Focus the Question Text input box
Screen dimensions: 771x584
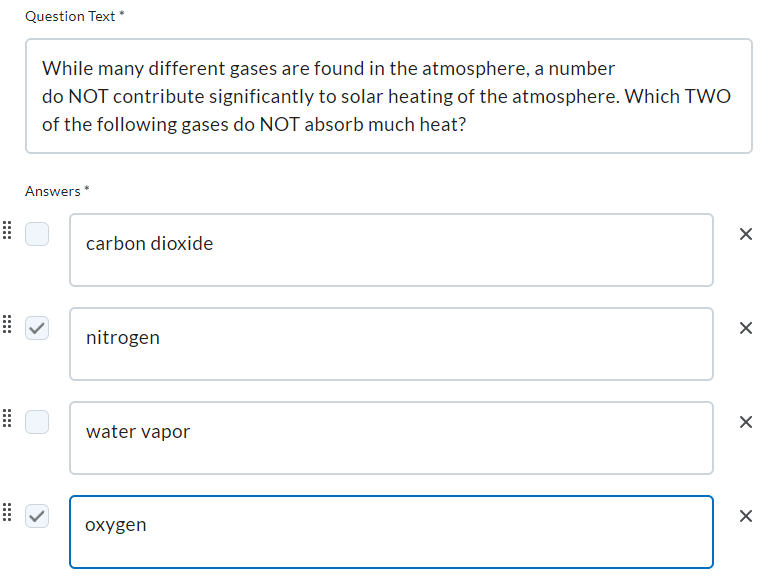tap(388, 96)
